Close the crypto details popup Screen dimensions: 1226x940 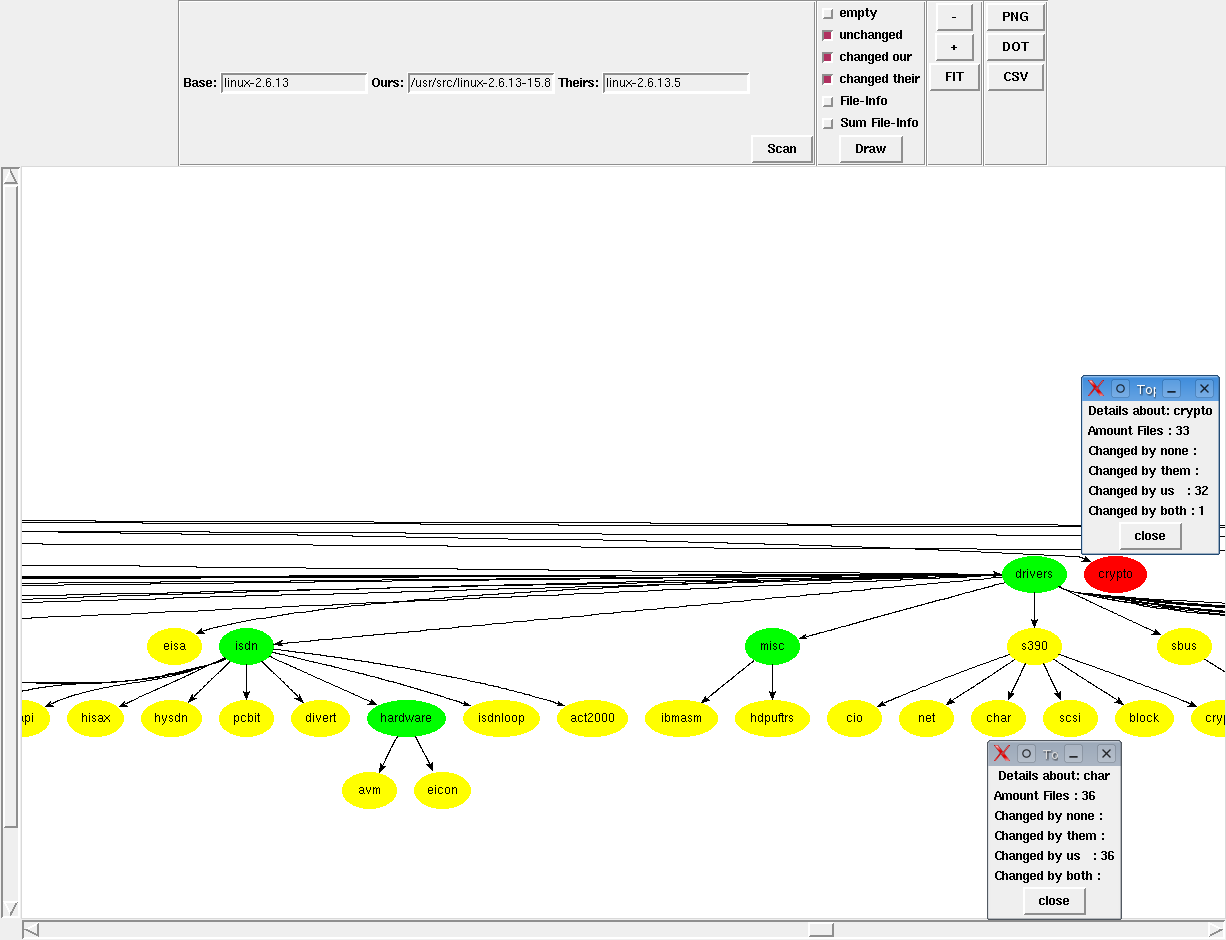[1150, 536]
